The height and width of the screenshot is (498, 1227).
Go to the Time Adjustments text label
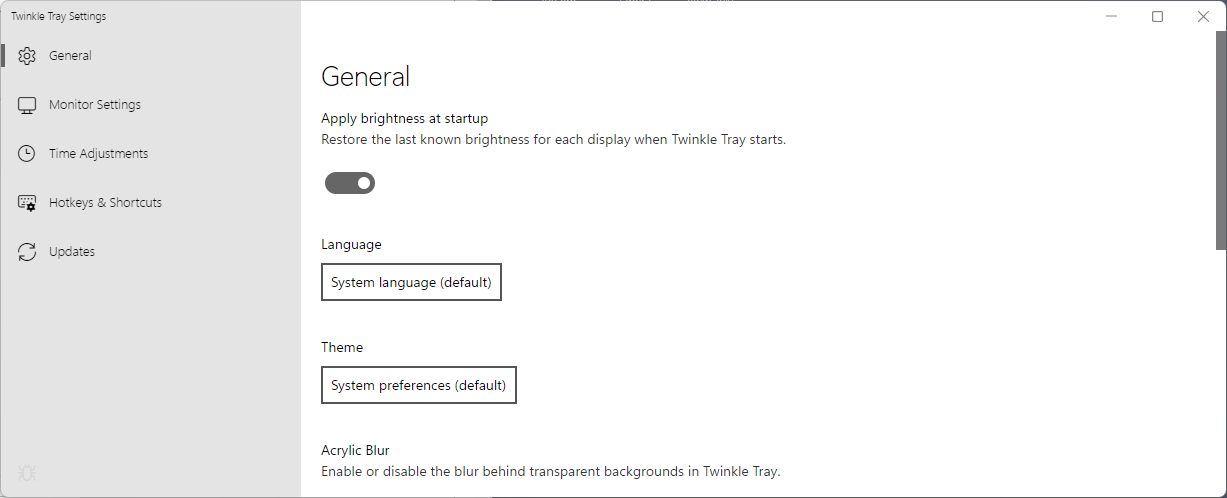[x=98, y=154]
